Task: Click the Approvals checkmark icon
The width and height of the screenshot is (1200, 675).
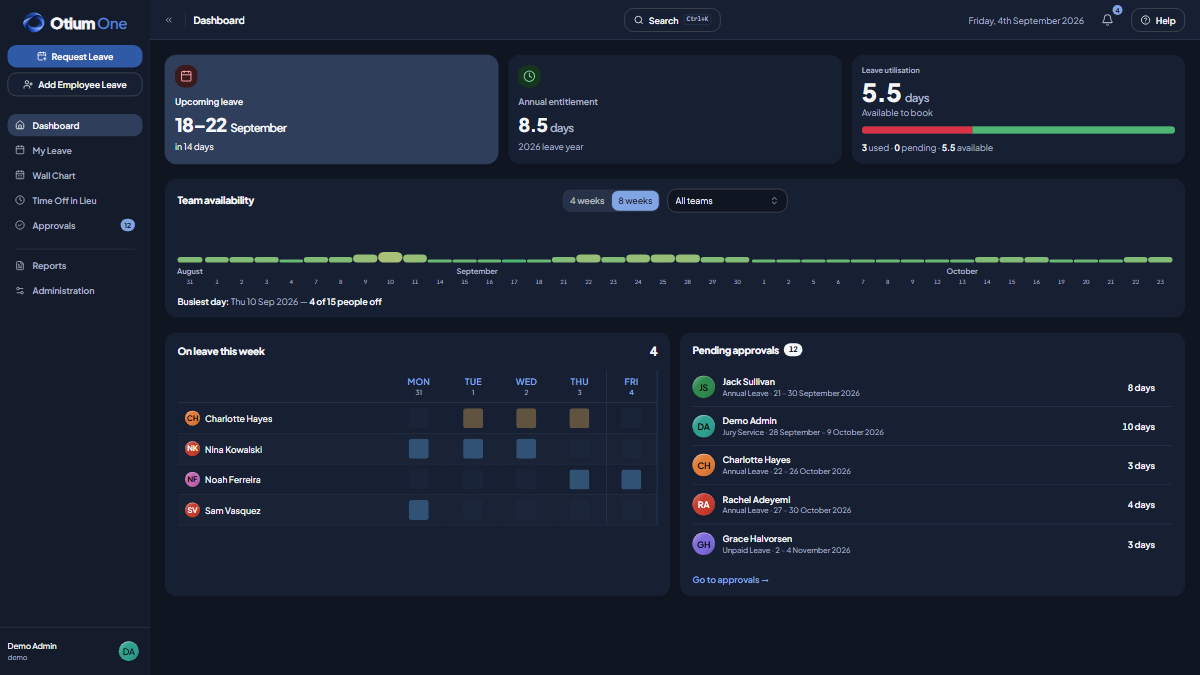Action: click(20, 226)
